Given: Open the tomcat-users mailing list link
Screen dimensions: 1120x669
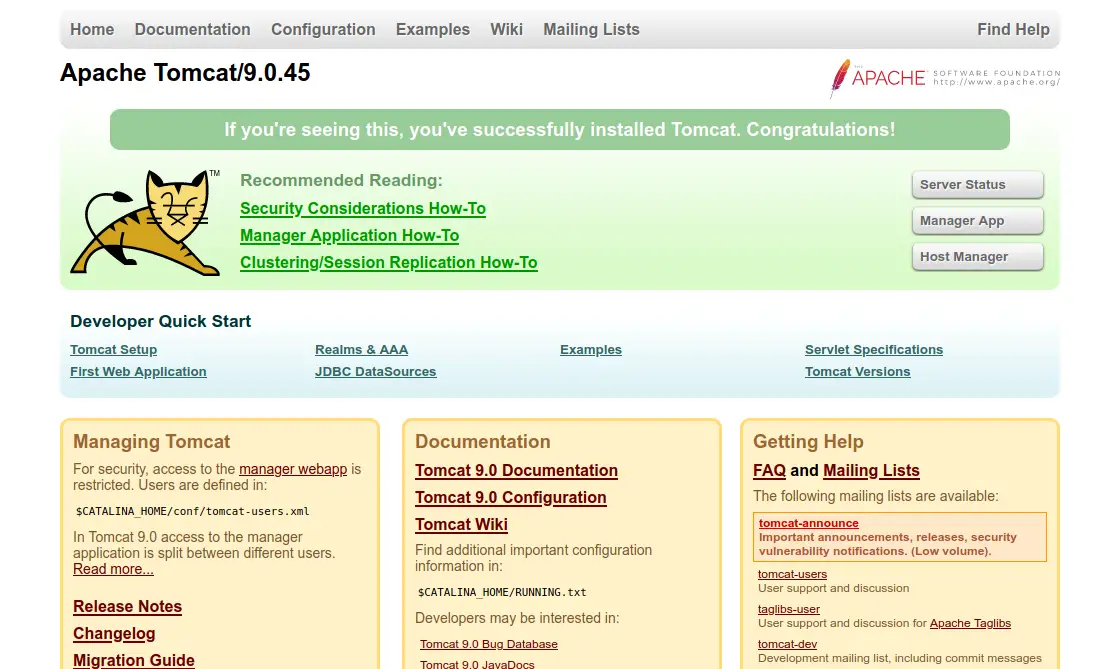Looking at the screenshot, I should [x=792, y=574].
